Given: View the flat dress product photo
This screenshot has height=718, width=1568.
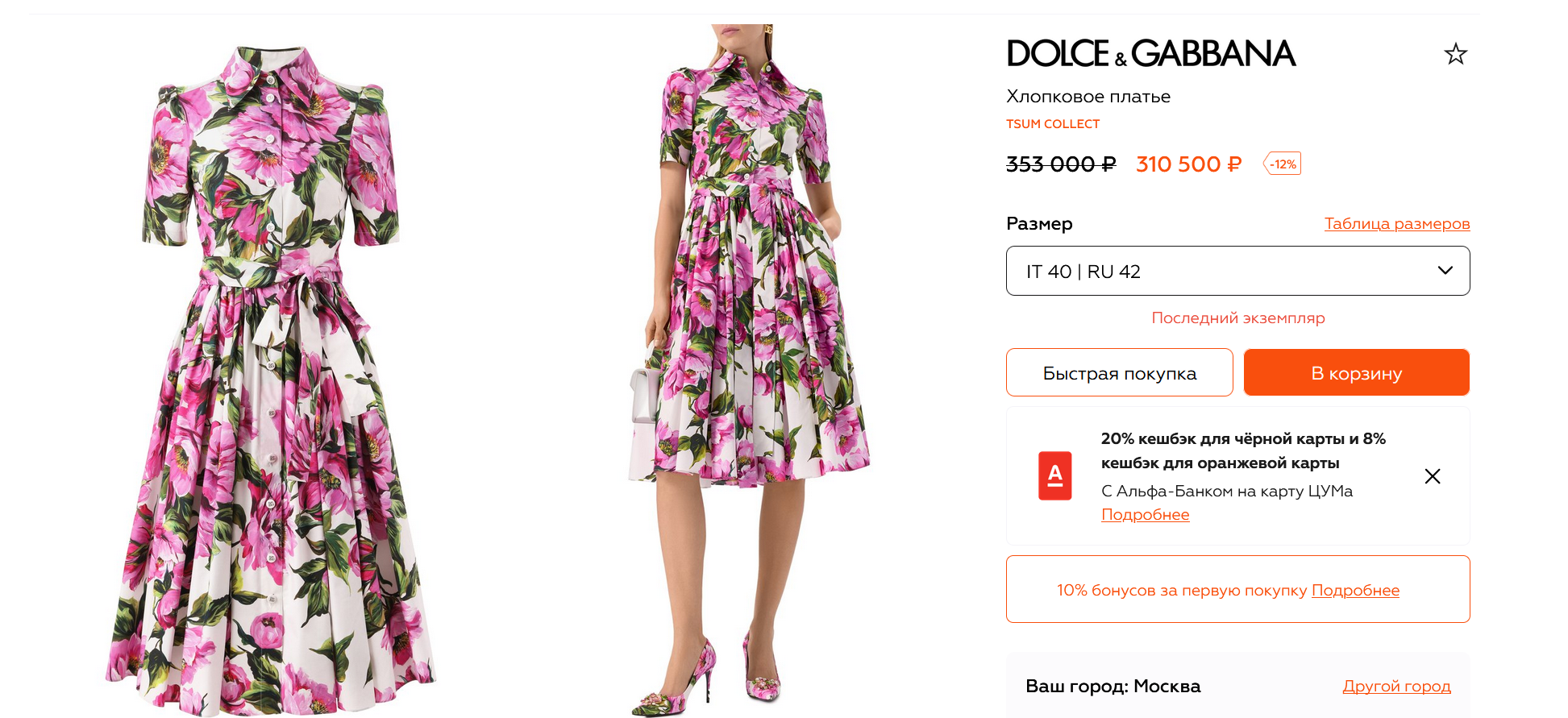Looking at the screenshot, I should 271,379.
